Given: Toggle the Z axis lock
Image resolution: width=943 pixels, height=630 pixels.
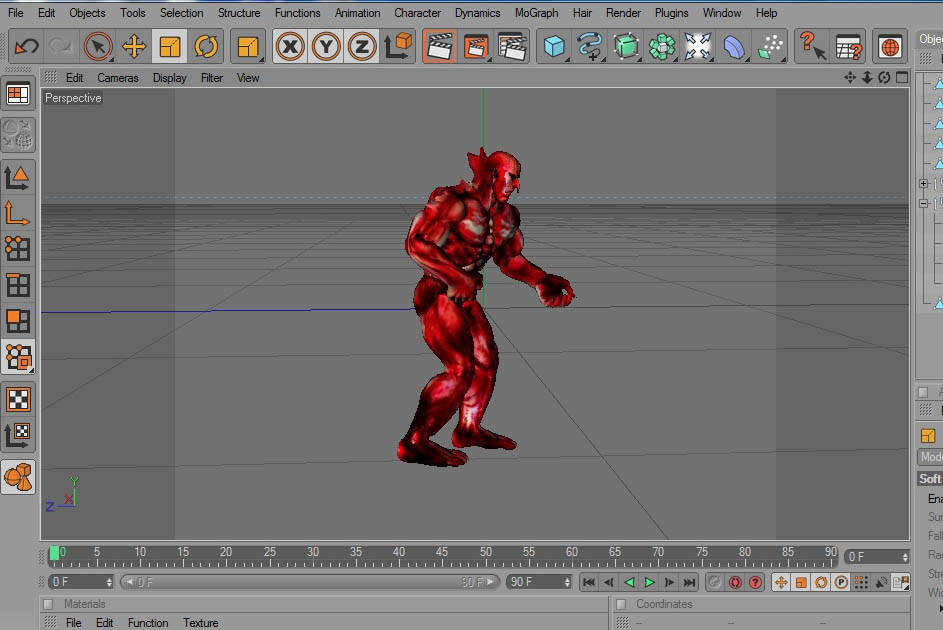Looking at the screenshot, I should [x=362, y=46].
